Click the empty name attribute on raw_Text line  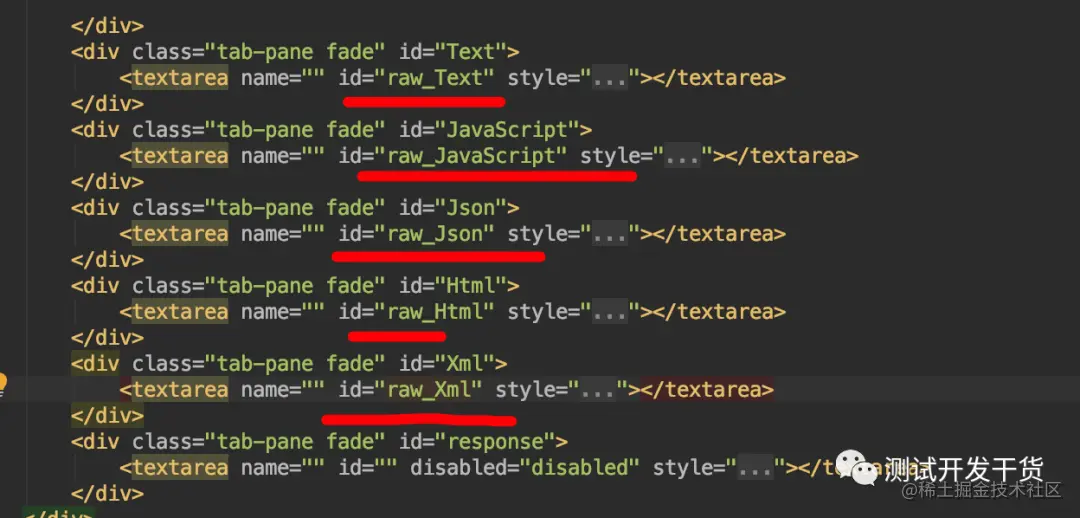click(283, 79)
